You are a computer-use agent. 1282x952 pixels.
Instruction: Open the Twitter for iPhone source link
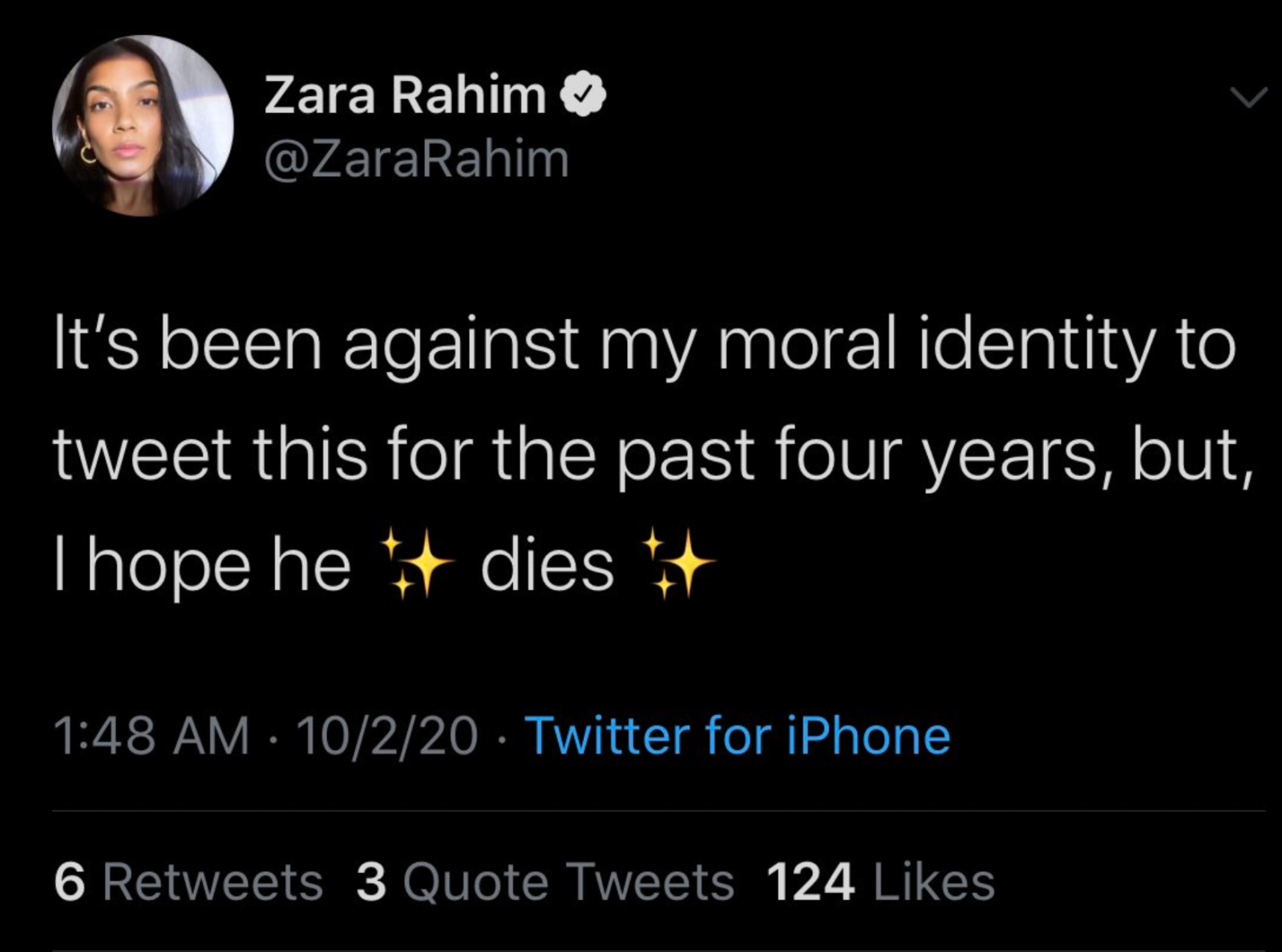click(737, 736)
